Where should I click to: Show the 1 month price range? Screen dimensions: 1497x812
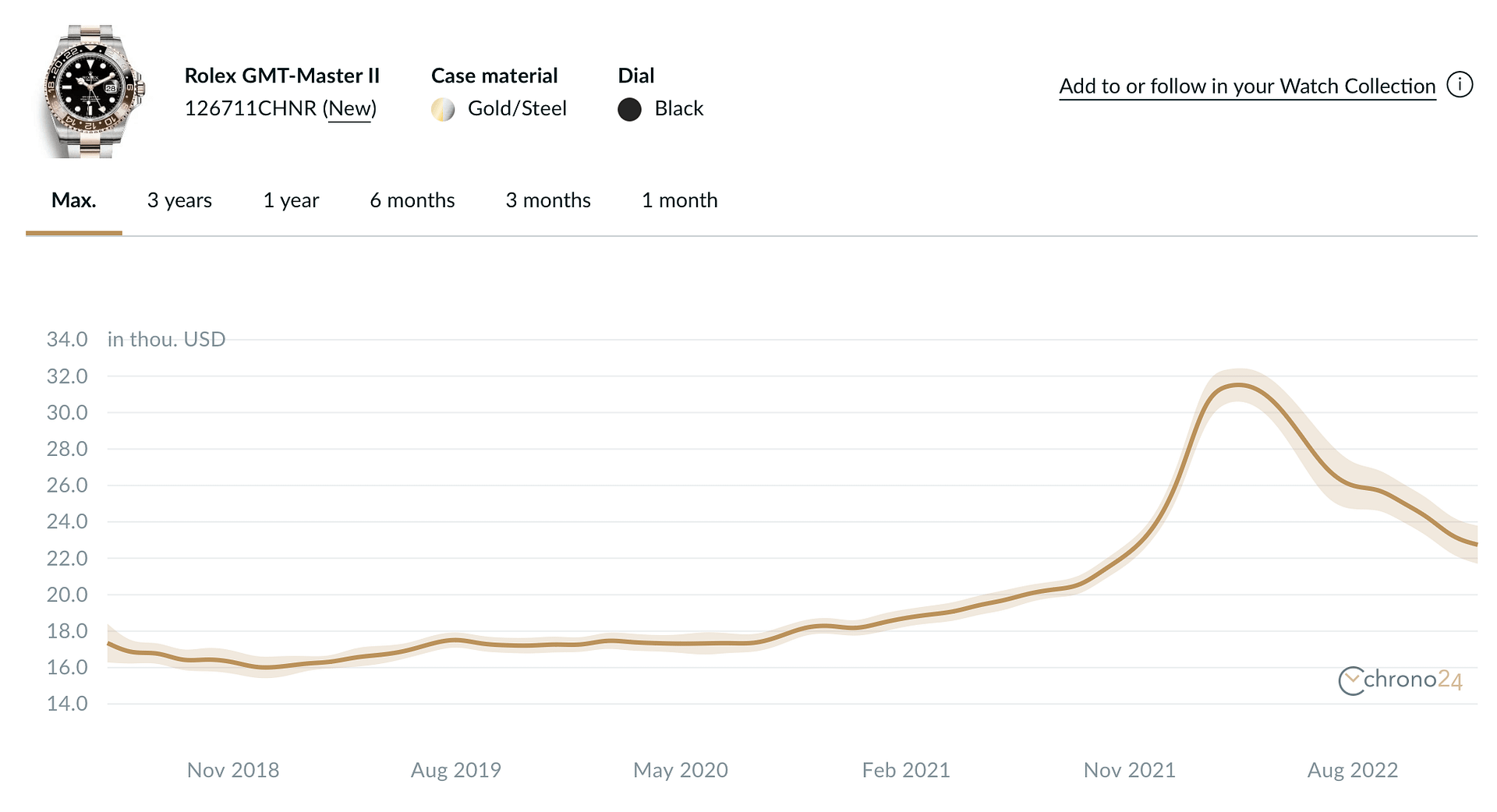(679, 200)
